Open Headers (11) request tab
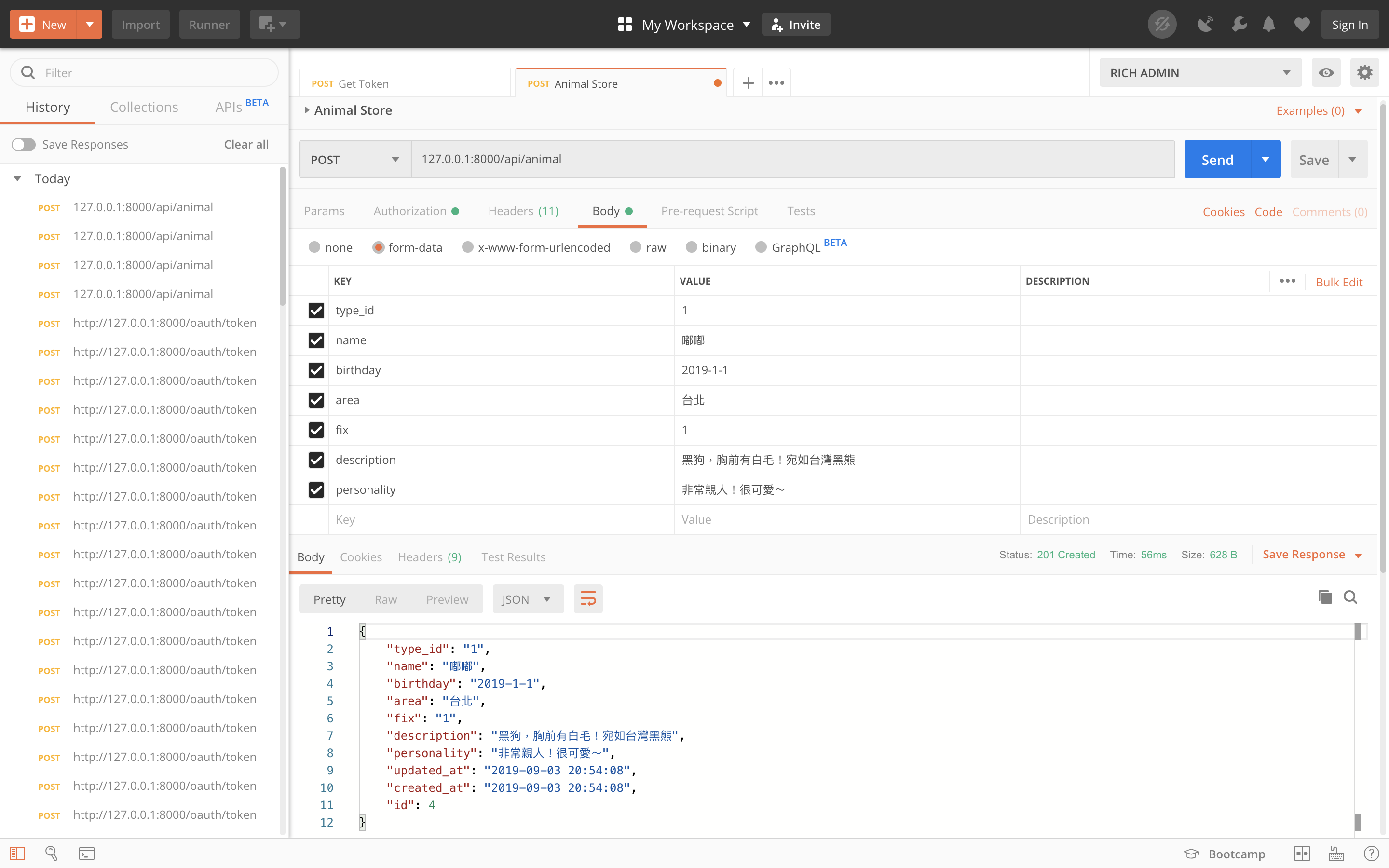The image size is (1389, 868). pos(523,211)
